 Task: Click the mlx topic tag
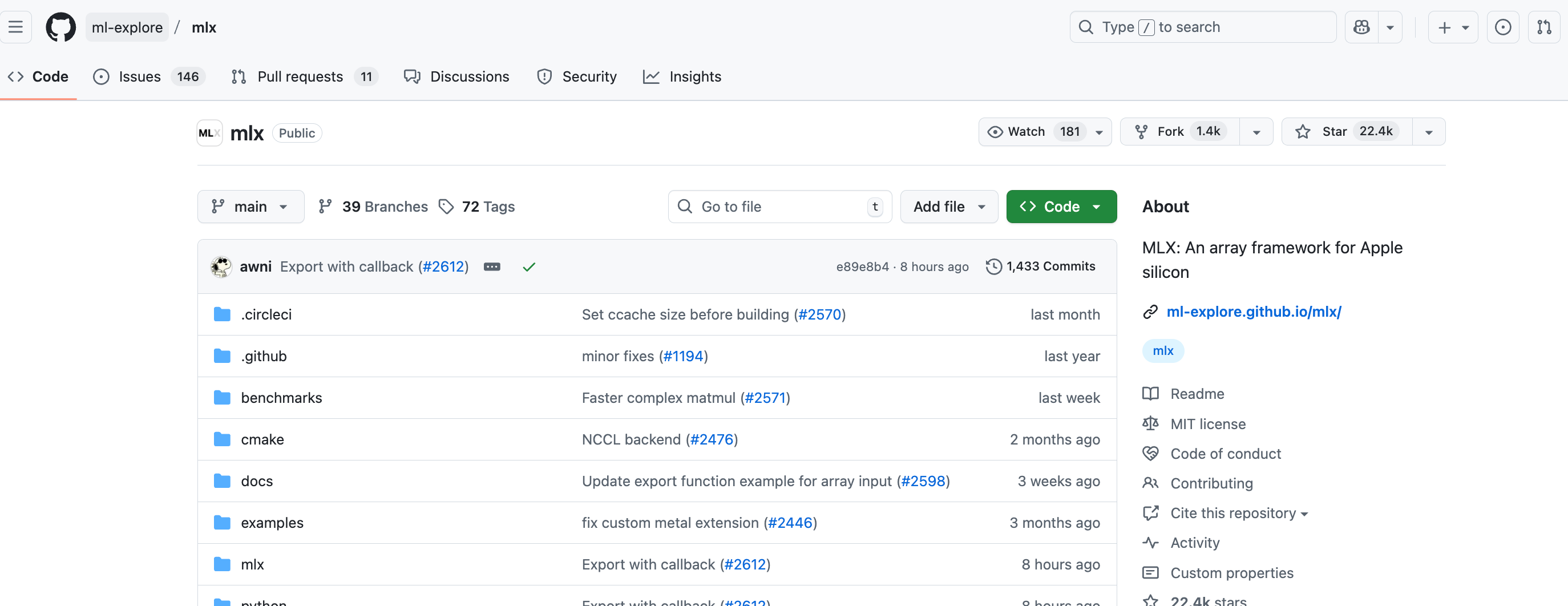tap(1163, 350)
